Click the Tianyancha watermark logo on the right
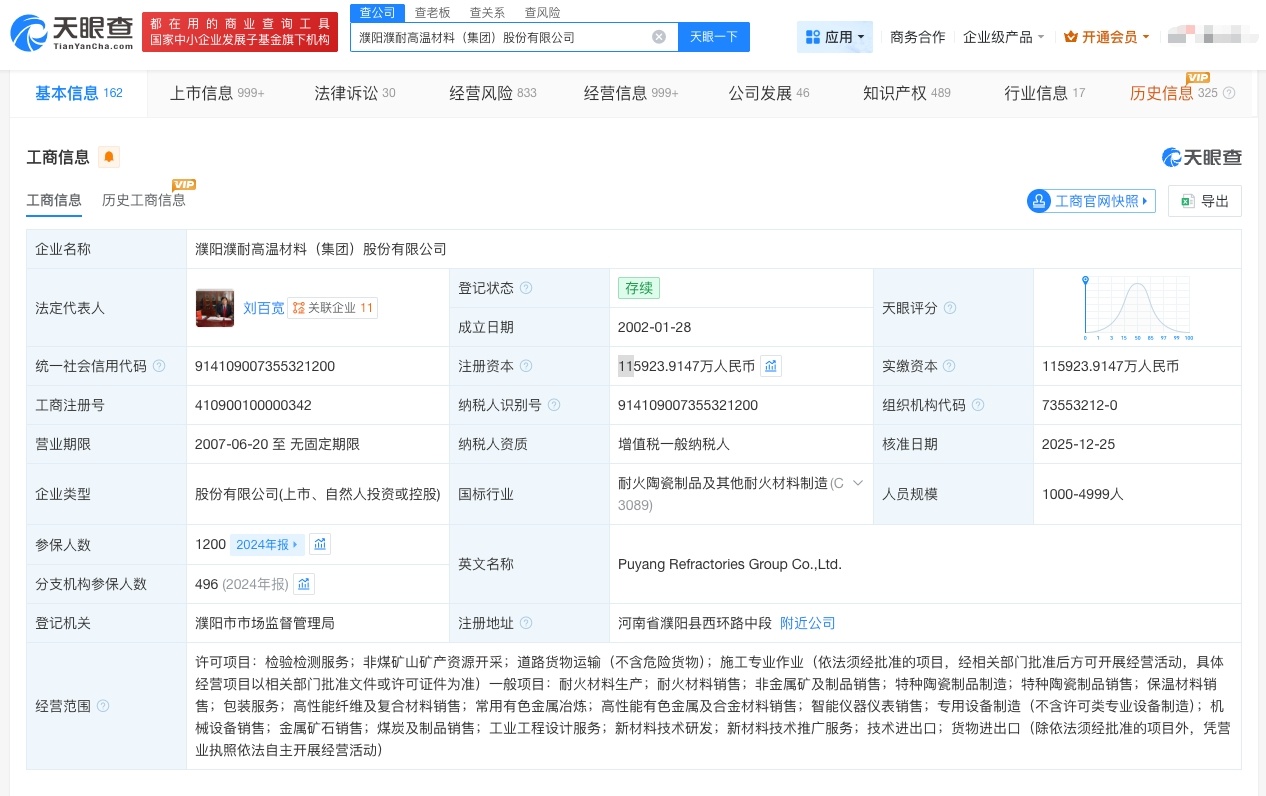The image size is (1266, 796). (1201, 157)
